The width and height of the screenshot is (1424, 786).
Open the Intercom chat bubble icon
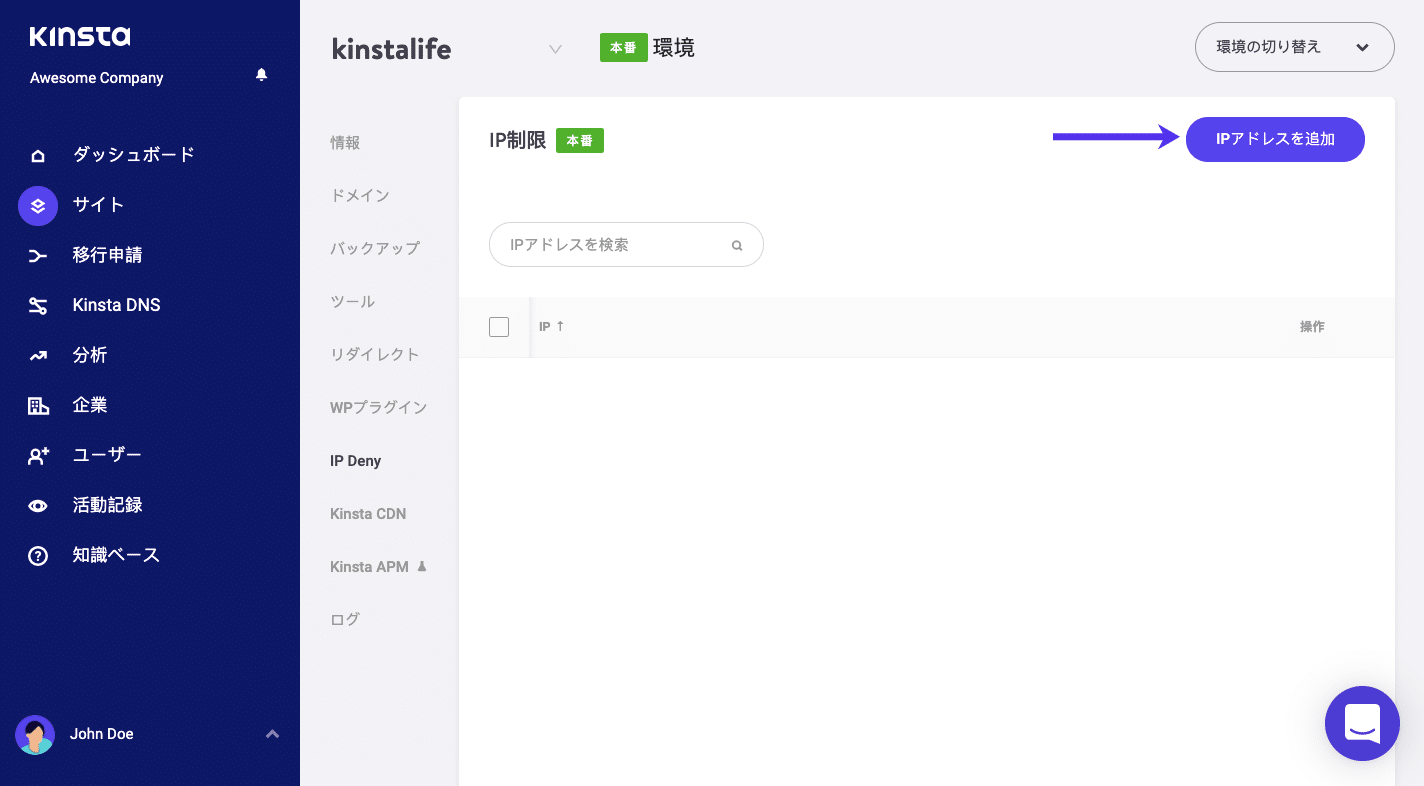click(1362, 723)
